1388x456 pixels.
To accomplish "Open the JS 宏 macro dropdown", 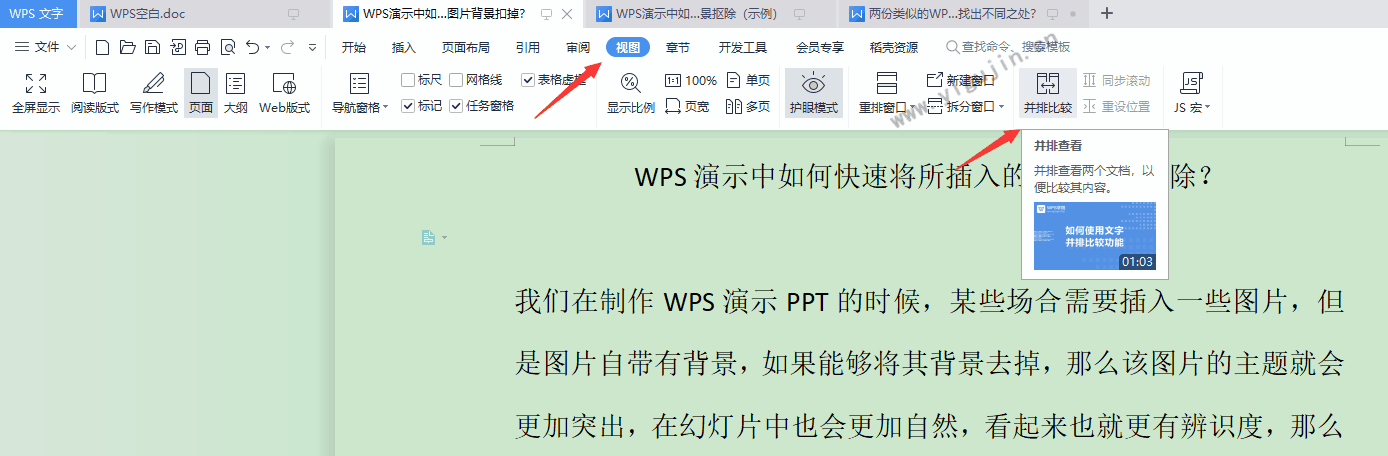I will (1208, 107).
